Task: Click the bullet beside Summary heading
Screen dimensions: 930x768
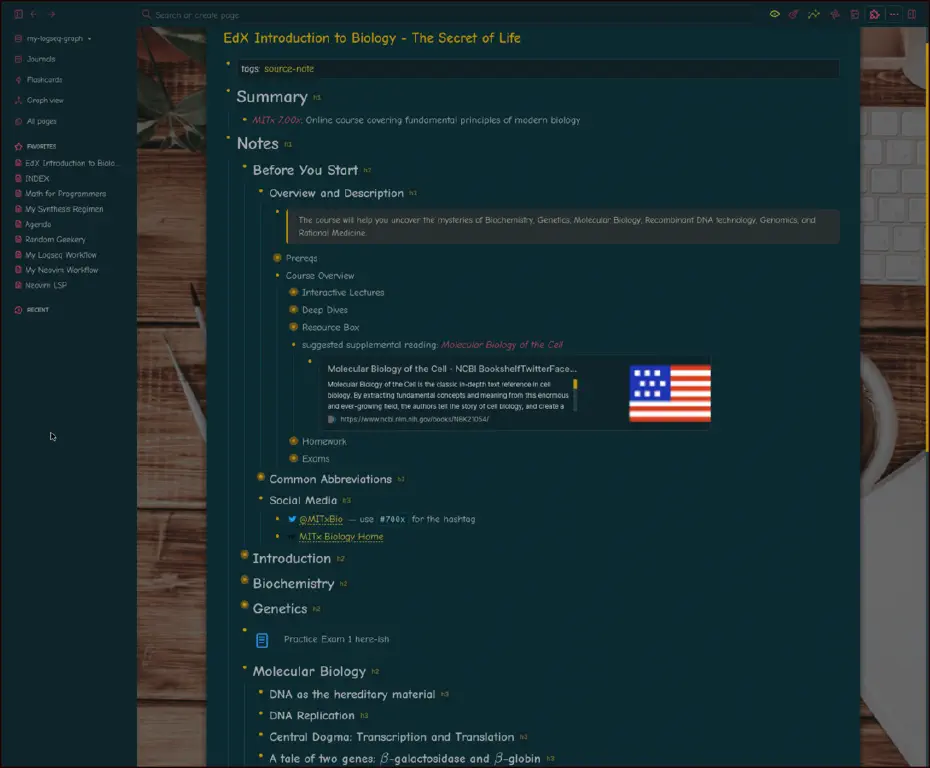Action: click(x=228, y=91)
